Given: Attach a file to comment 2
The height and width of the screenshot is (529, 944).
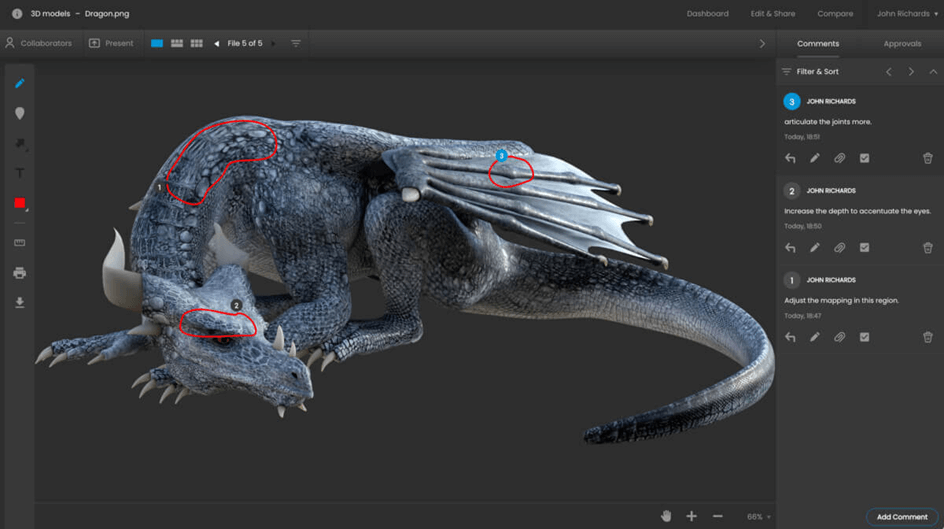Looking at the screenshot, I should pos(839,248).
